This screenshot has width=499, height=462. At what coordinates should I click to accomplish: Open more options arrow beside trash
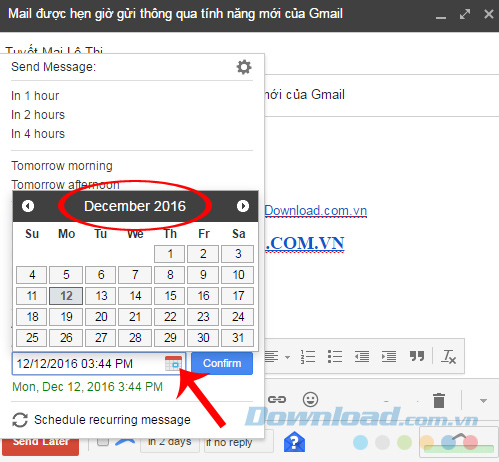click(483, 401)
